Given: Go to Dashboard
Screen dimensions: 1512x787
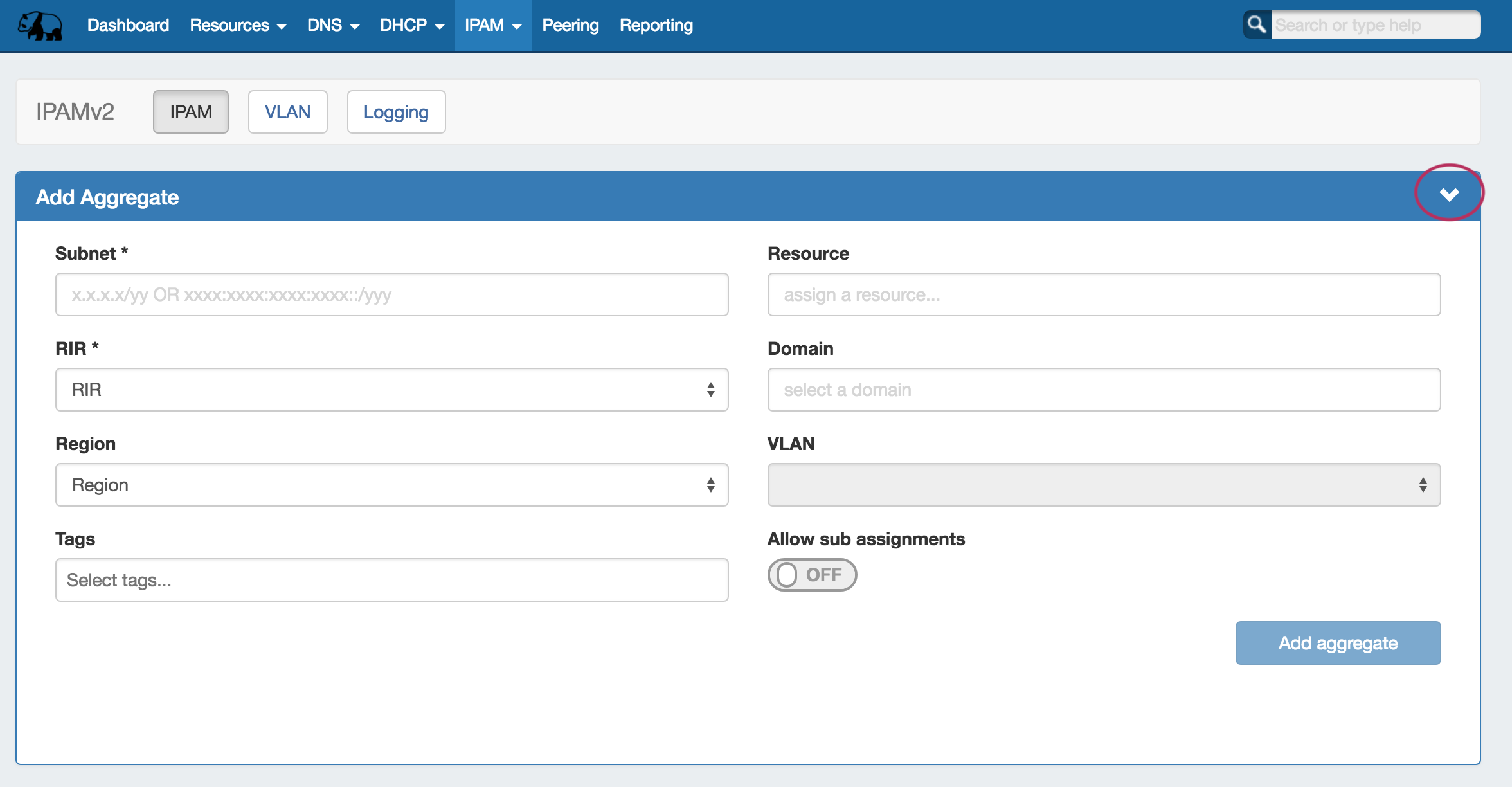Looking at the screenshot, I should pyautogui.click(x=128, y=26).
